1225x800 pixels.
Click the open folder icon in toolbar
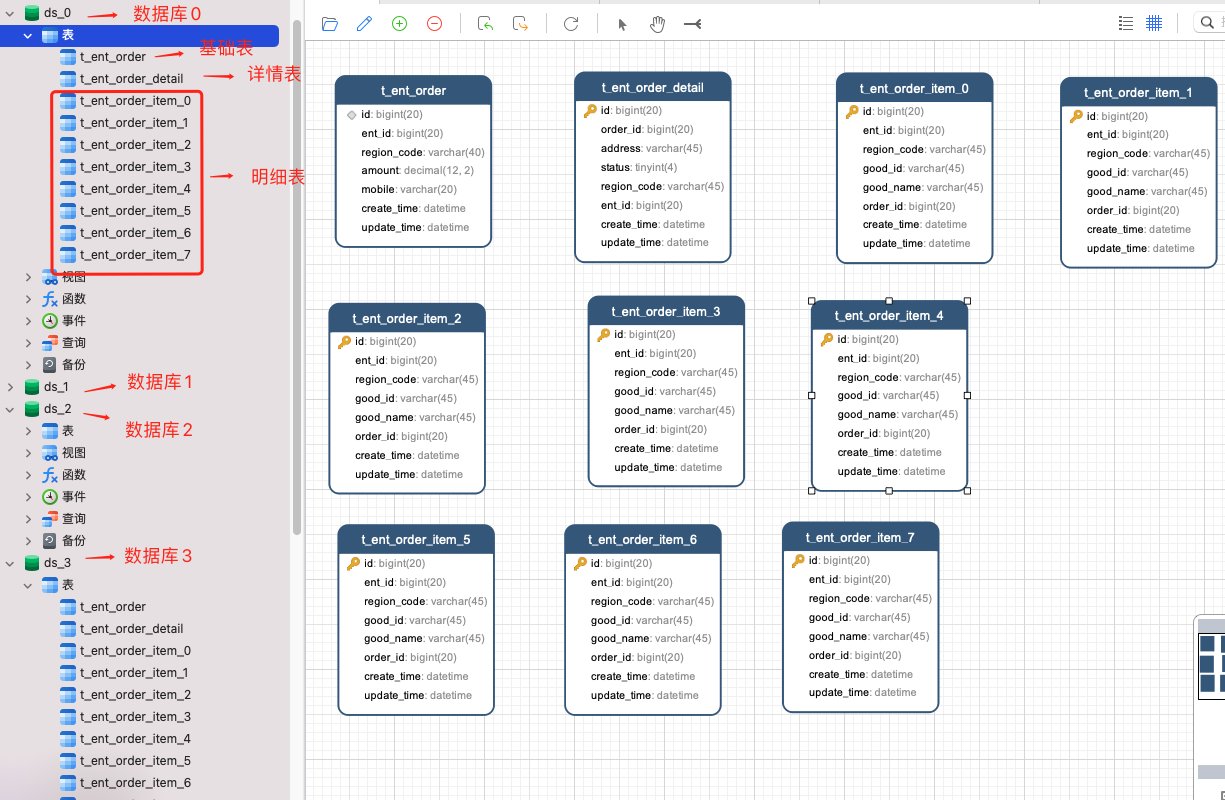[329, 24]
